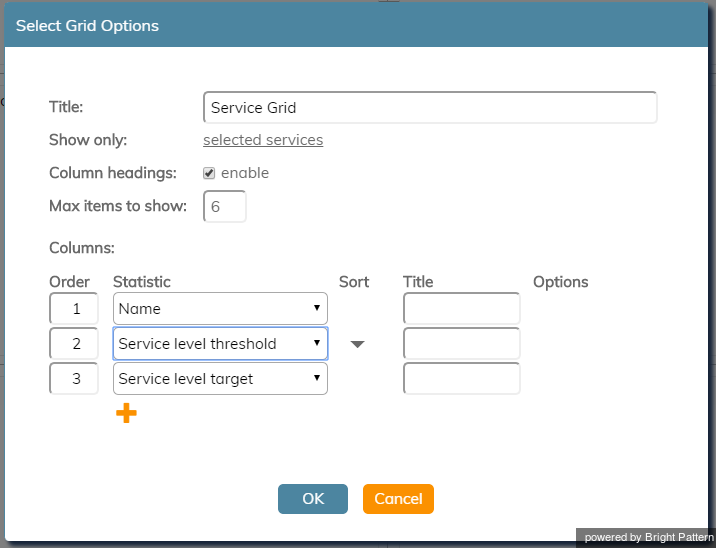
Task: Open the selected services link
Action: pyautogui.click(x=263, y=140)
